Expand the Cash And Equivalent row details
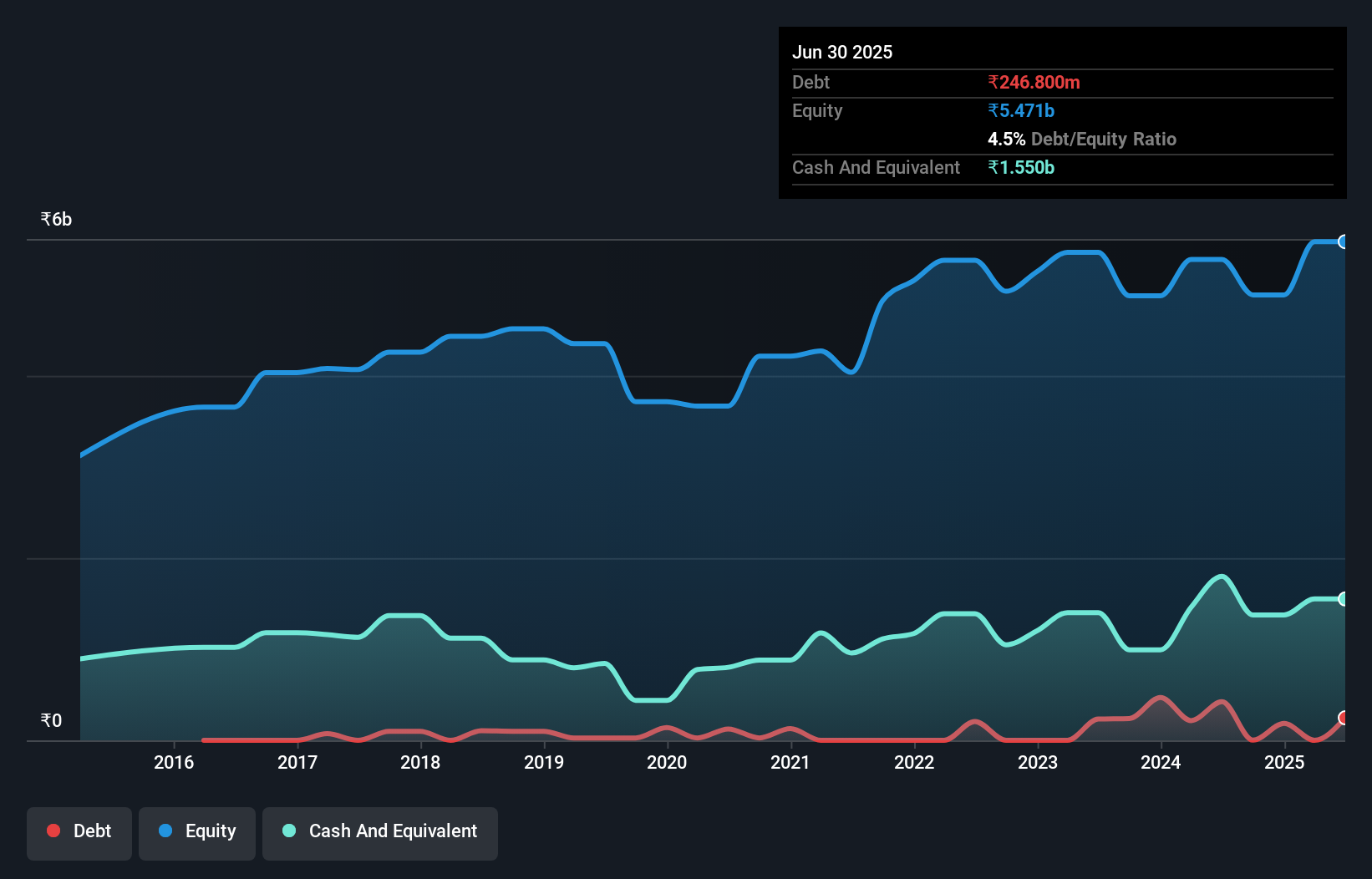Image resolution: width=1372 pixels, height=879 pixels. (x=875, y=167)
